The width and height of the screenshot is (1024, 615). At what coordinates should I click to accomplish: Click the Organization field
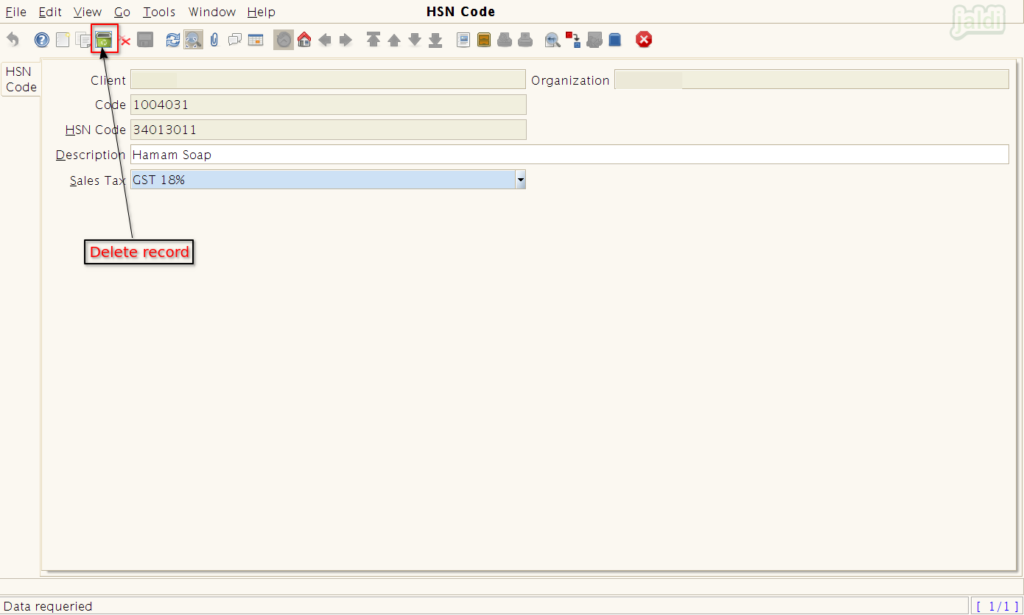[x=811, y=79]
